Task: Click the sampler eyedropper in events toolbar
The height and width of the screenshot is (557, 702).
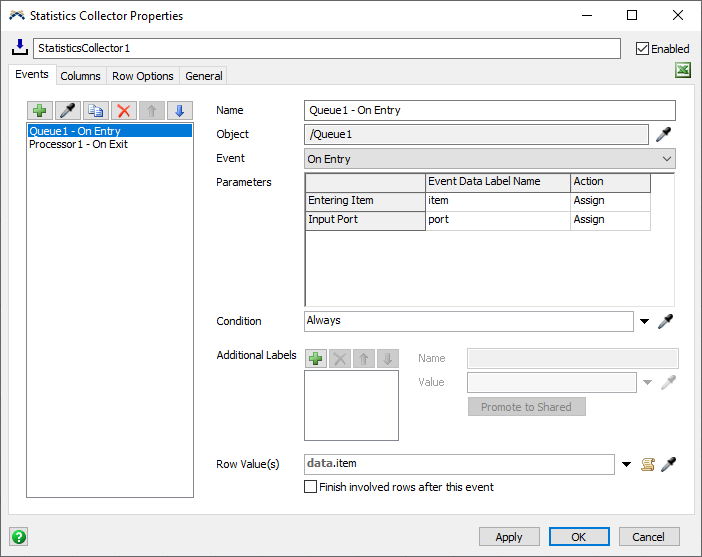Action: point(68,111)
